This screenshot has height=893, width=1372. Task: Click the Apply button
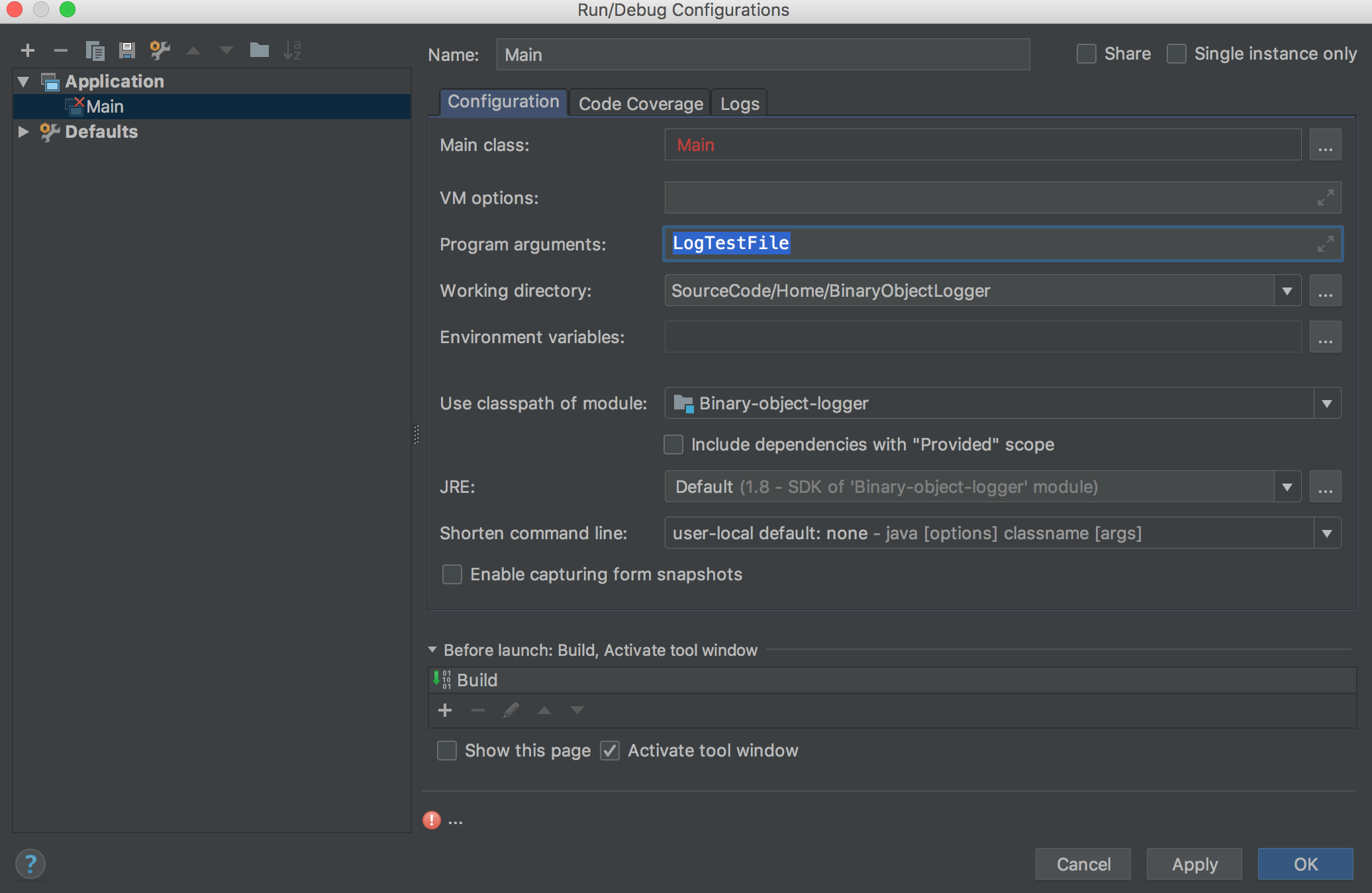pyautogui.click(x=1194, y=864)
